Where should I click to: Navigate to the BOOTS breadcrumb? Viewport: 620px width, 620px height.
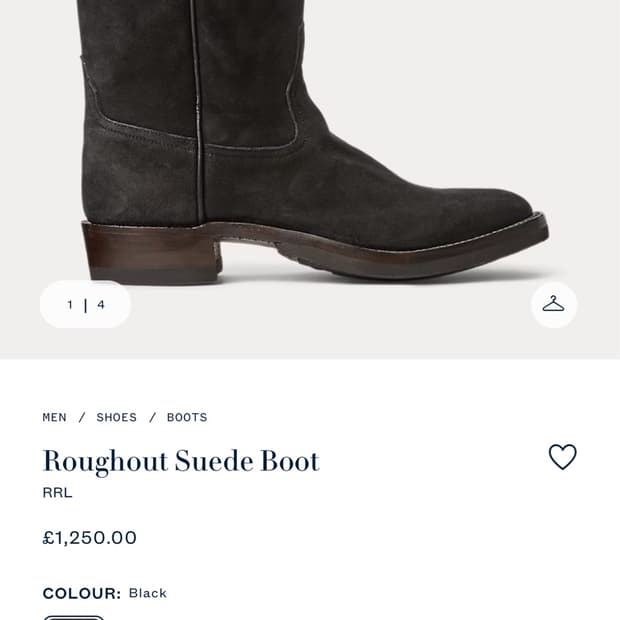click(x=187, y=417)
